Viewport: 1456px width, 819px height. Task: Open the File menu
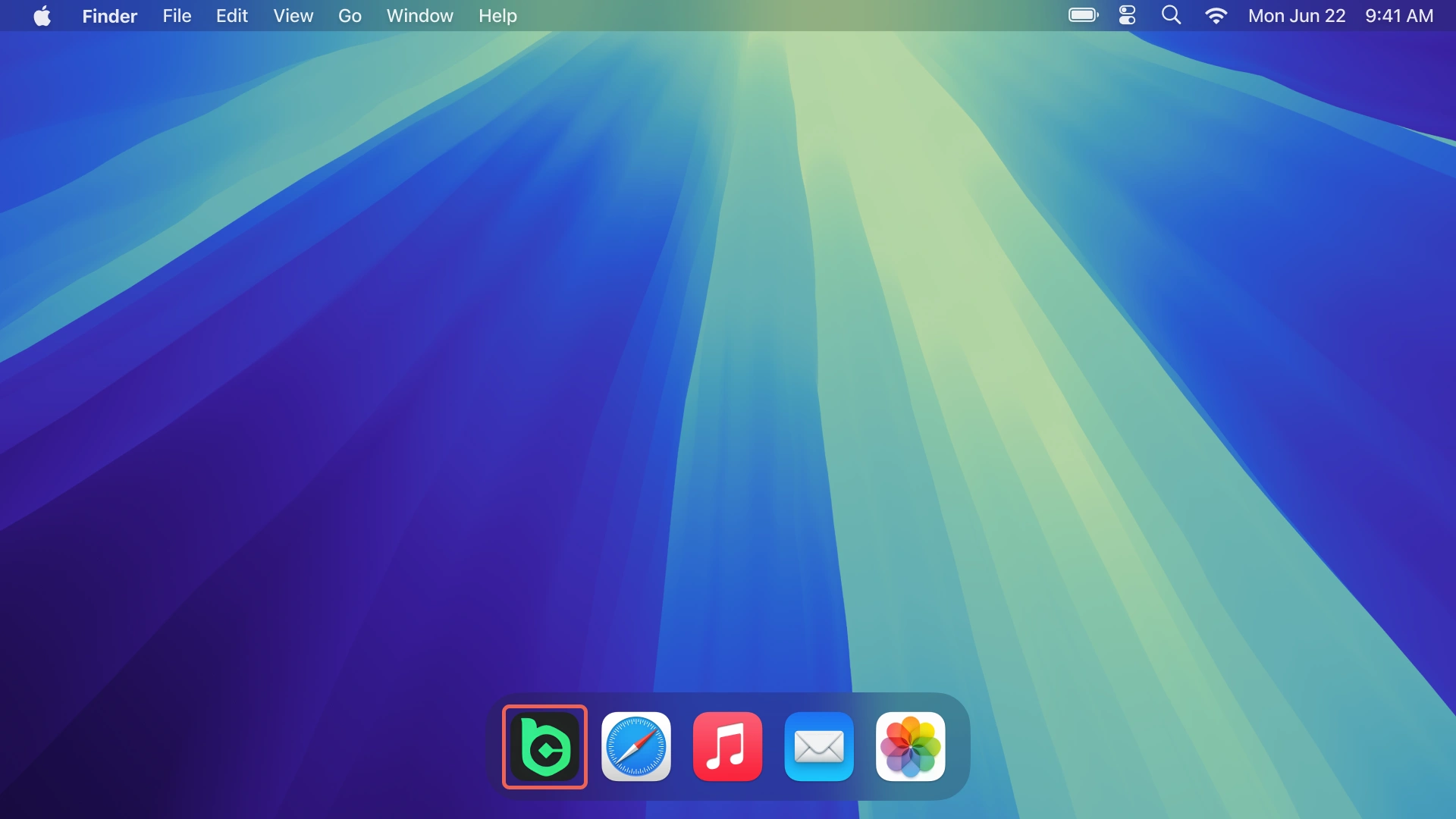(176, 15)
